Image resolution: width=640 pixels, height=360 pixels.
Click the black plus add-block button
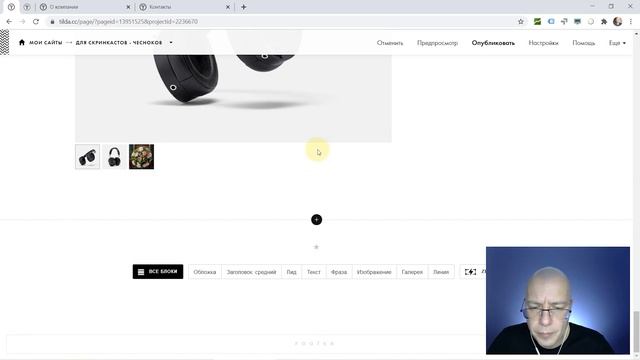(316, 220)
